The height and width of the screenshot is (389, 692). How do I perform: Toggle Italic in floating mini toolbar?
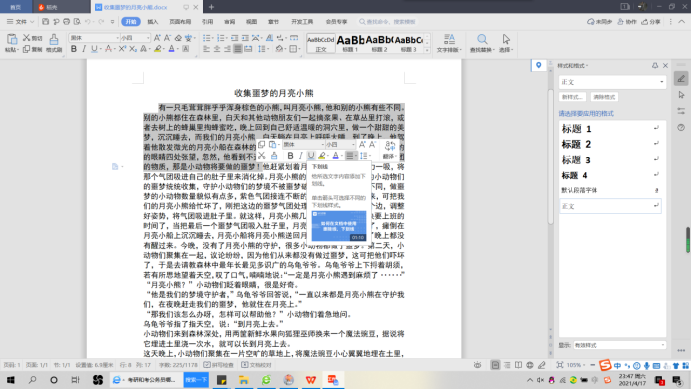coord(301,155)
